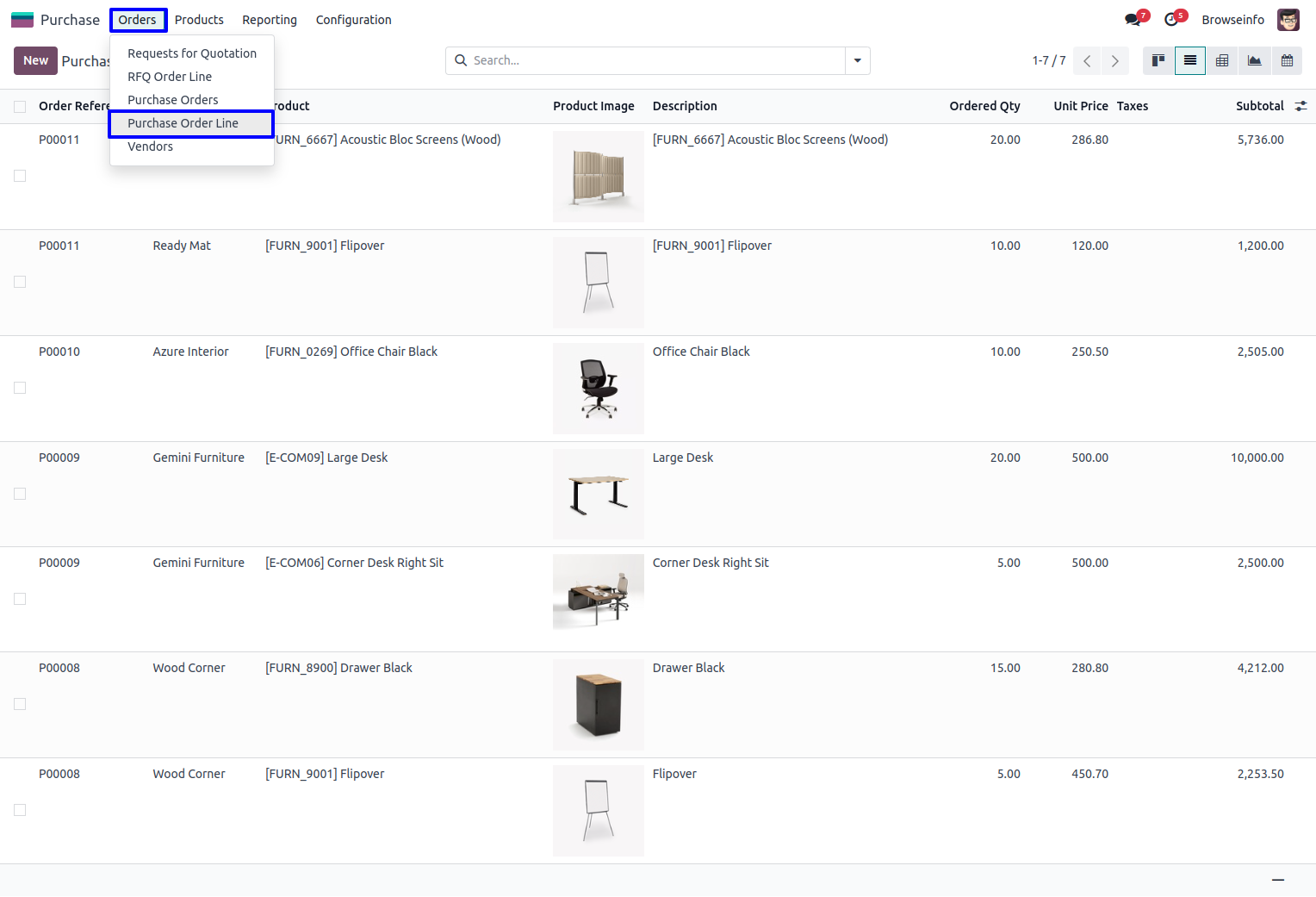Open optional columns settings dropdown
Image resolution: width=1316 pixels, height=897 pixels.
[x=1300, y=106]
